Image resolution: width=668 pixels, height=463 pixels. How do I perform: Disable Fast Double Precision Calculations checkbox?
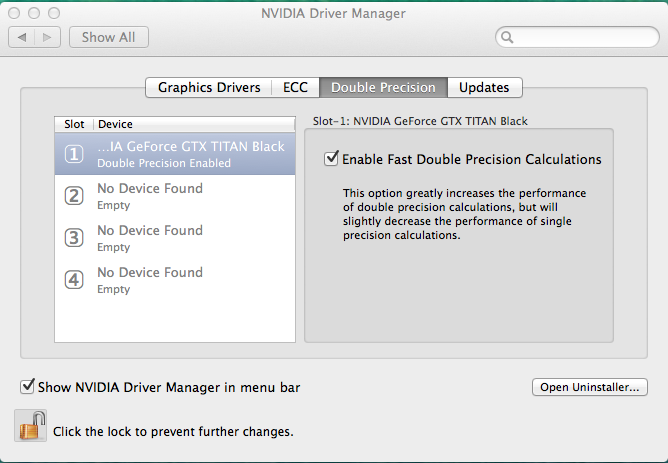pyautogui.click(x=331, y=158)
